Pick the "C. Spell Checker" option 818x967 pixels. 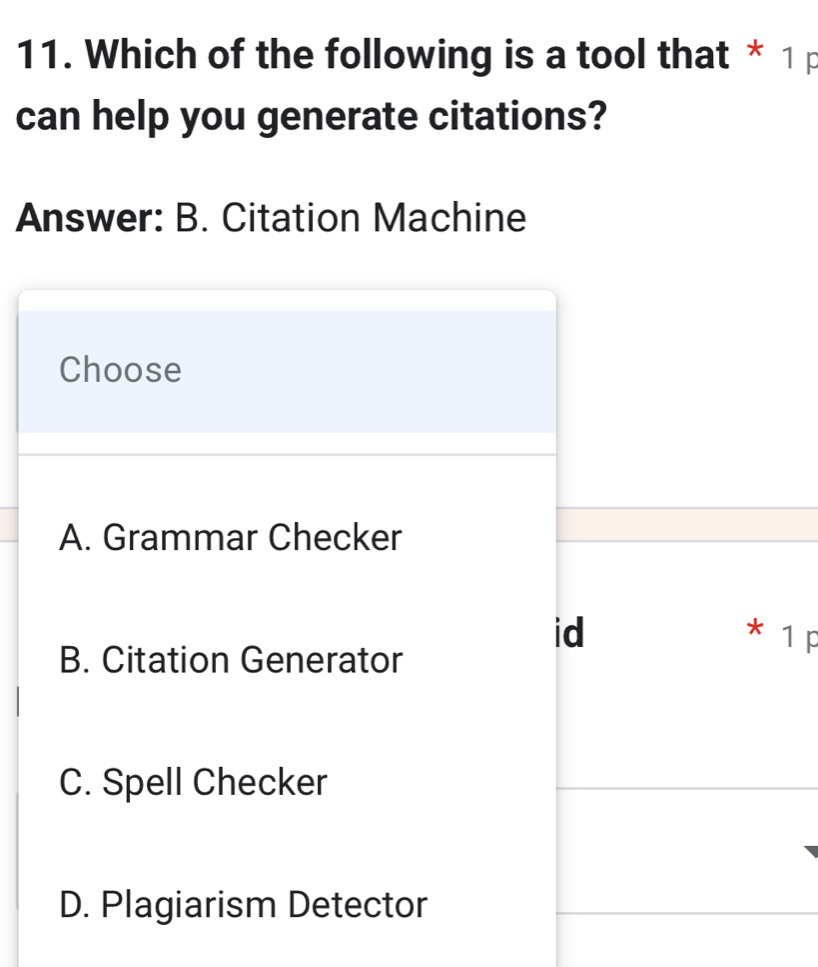coord(193,782)
